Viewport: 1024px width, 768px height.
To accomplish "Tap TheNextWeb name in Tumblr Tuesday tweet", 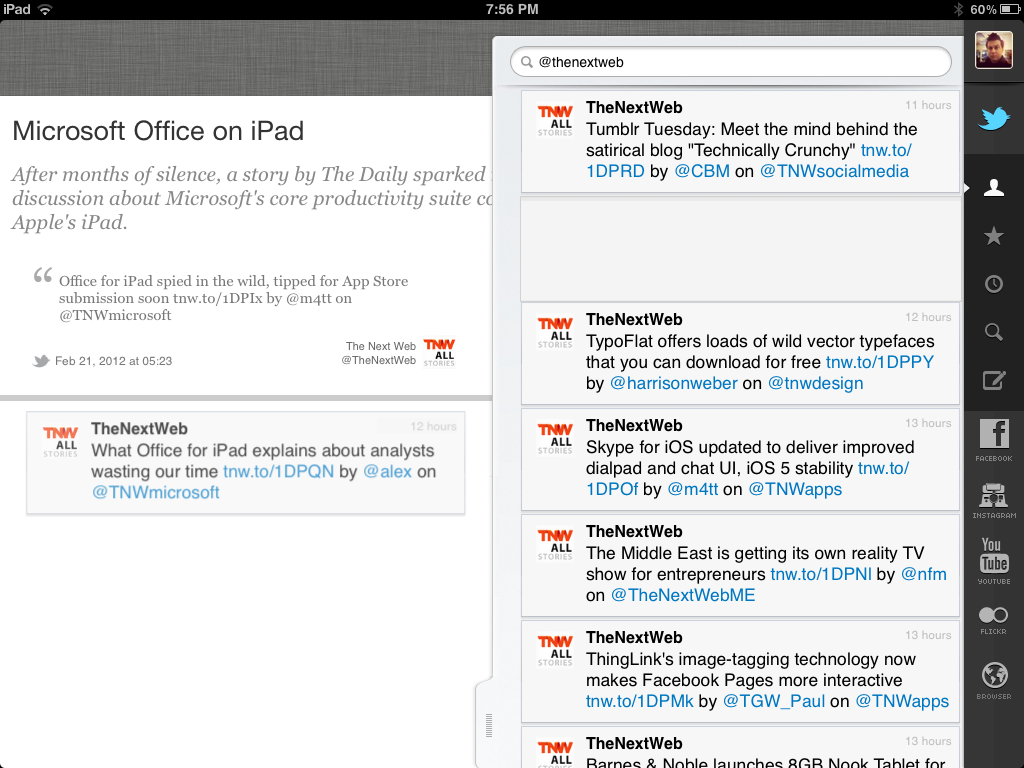I will [x=633, y=108].
